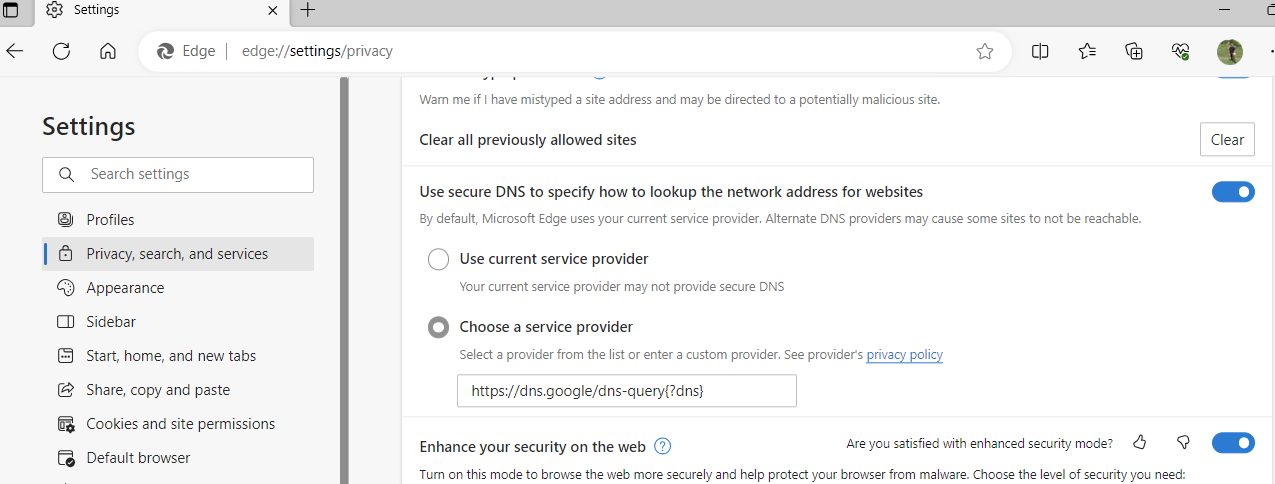
Task: Show help for Enhance your security
Action: [662, 446]
